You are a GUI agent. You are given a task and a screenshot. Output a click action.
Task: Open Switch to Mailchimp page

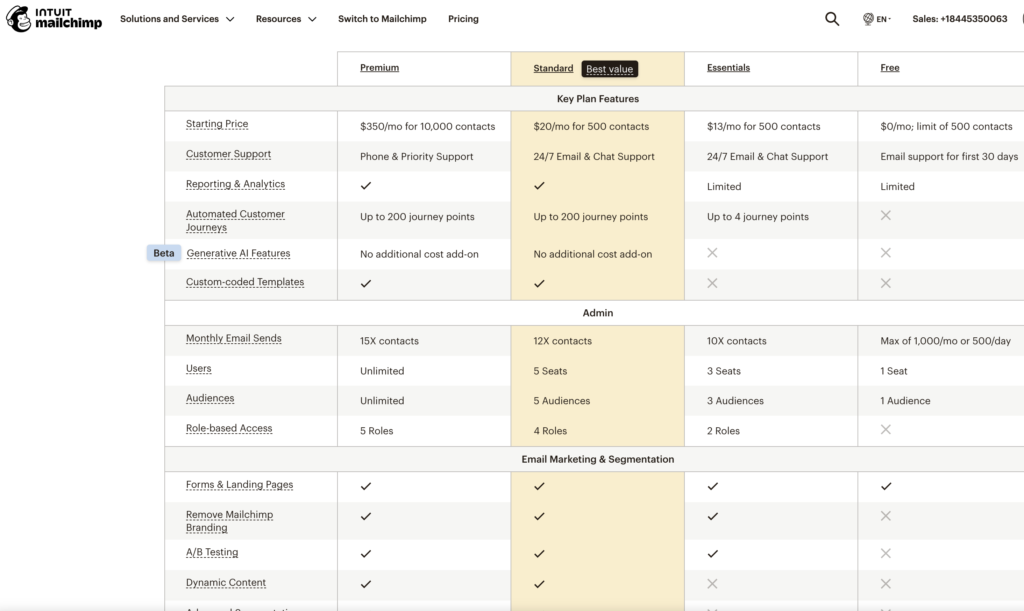pos(382,19)
